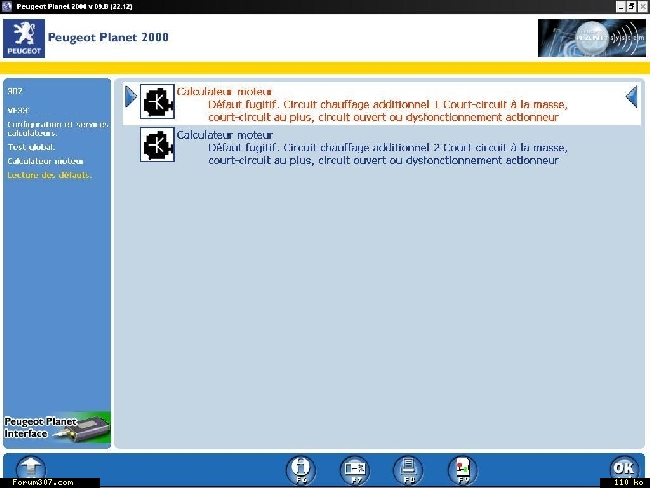Click the left blue arrow beside first fault
650x488 pixels.
(131, 96)
